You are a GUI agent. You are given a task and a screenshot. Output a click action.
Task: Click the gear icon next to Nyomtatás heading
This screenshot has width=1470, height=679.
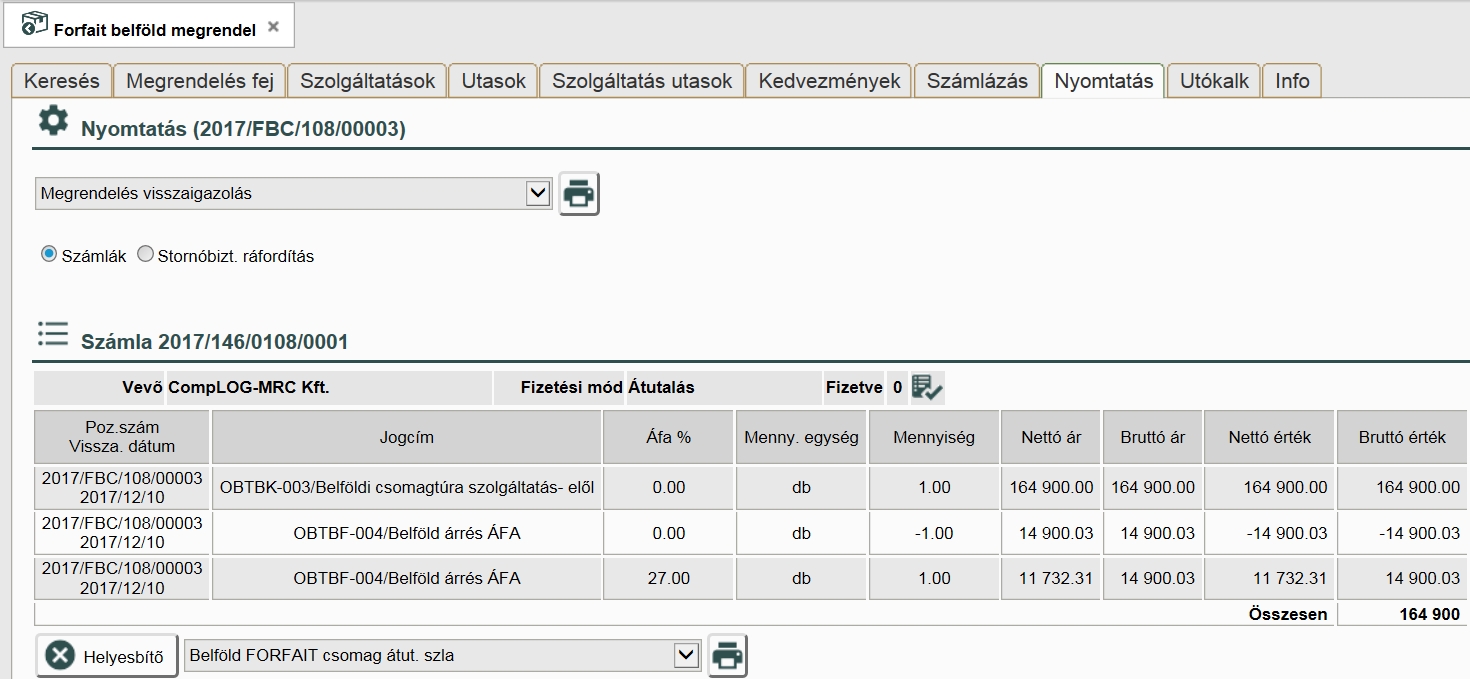point(53,122)
